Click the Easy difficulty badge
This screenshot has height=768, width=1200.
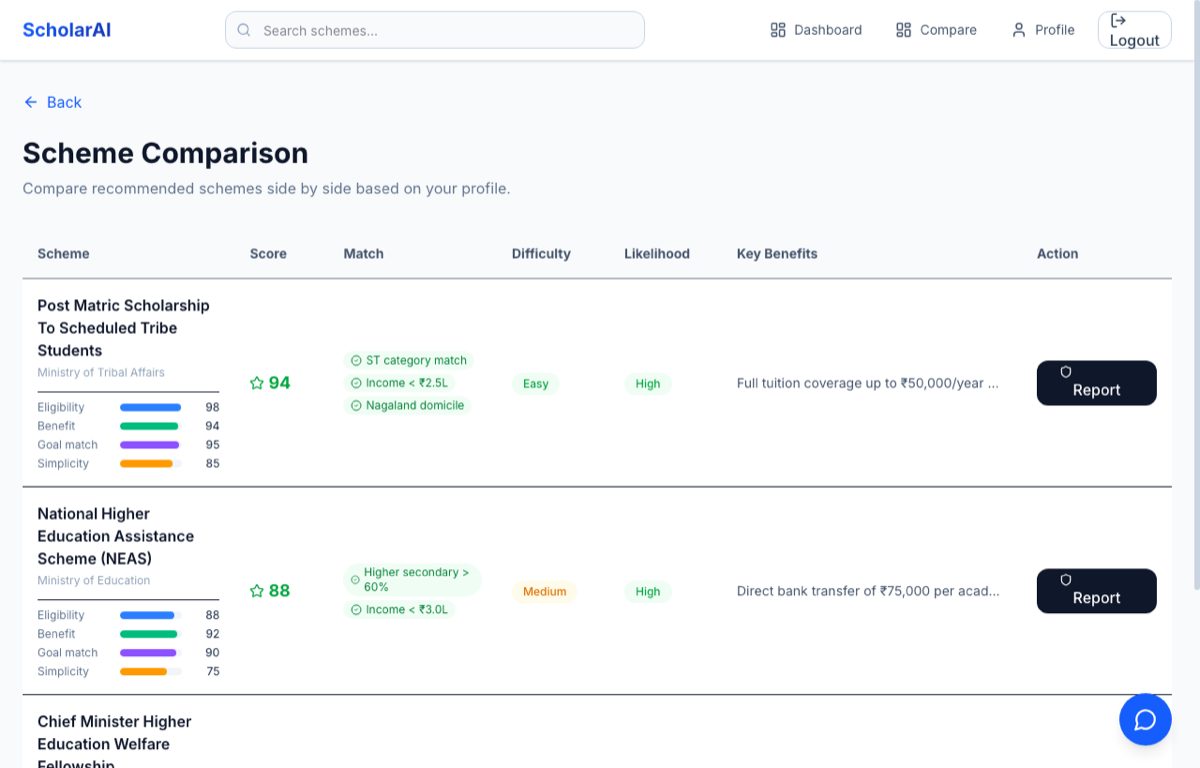(x=535, y=384)
